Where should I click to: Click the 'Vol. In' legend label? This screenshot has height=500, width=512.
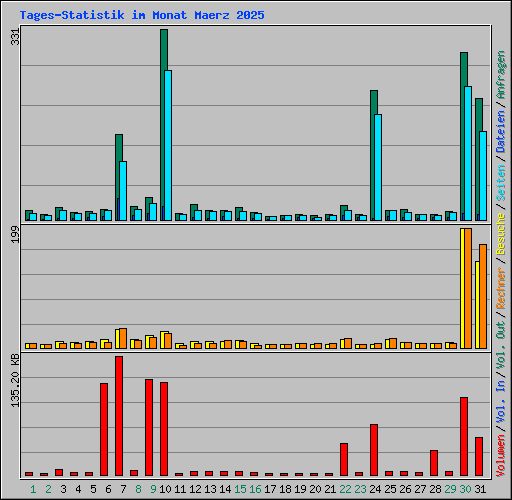point(500,402)
